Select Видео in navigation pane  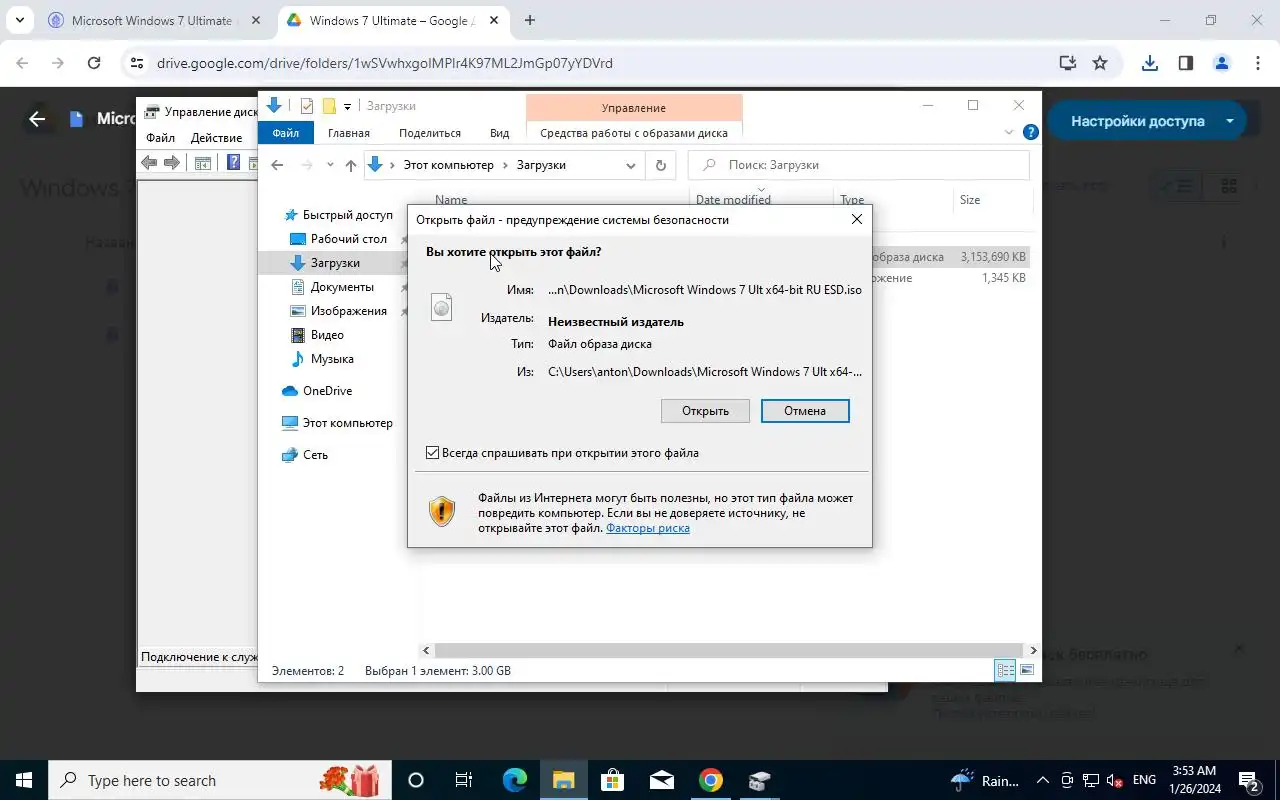click(327, 335)
